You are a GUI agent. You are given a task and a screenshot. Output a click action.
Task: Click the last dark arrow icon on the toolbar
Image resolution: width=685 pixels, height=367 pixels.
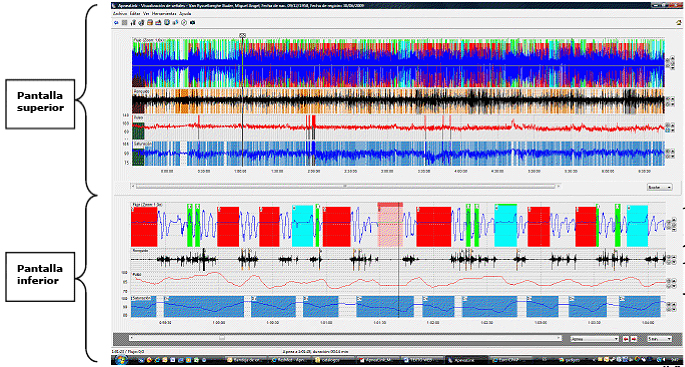click(193, 23)
